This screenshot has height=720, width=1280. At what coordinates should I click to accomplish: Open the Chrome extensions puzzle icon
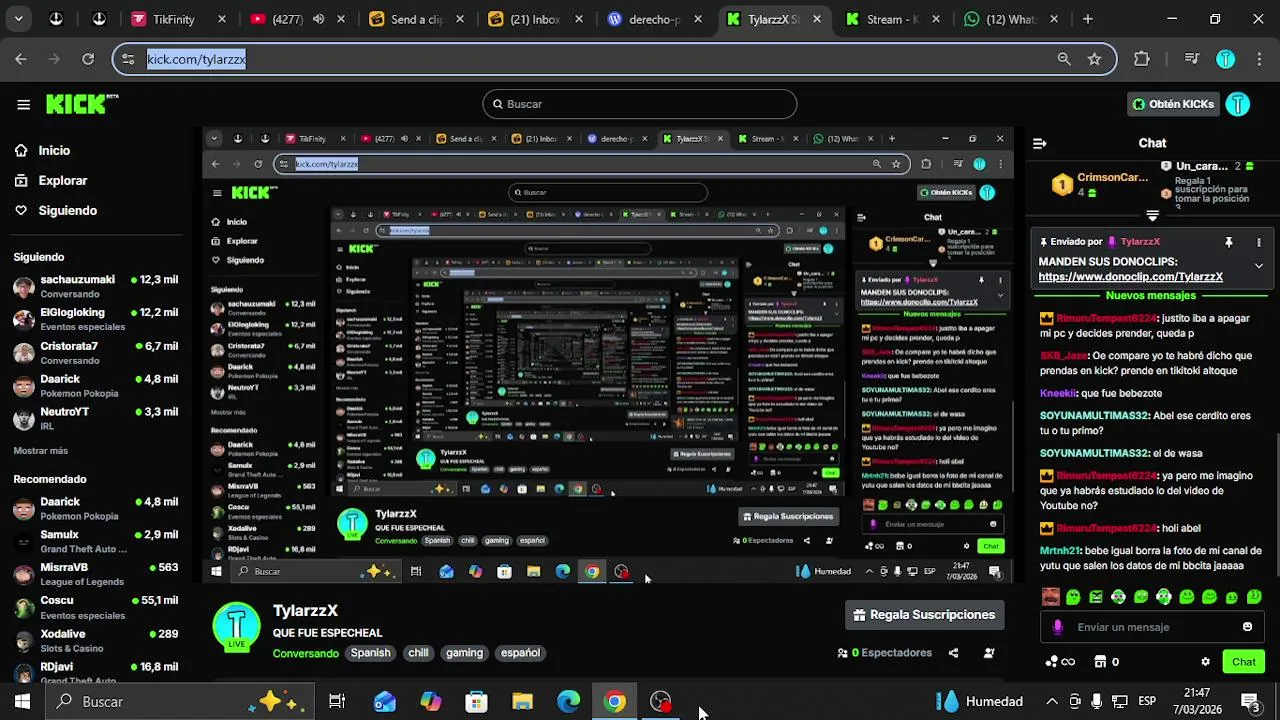coord(1142,59)
